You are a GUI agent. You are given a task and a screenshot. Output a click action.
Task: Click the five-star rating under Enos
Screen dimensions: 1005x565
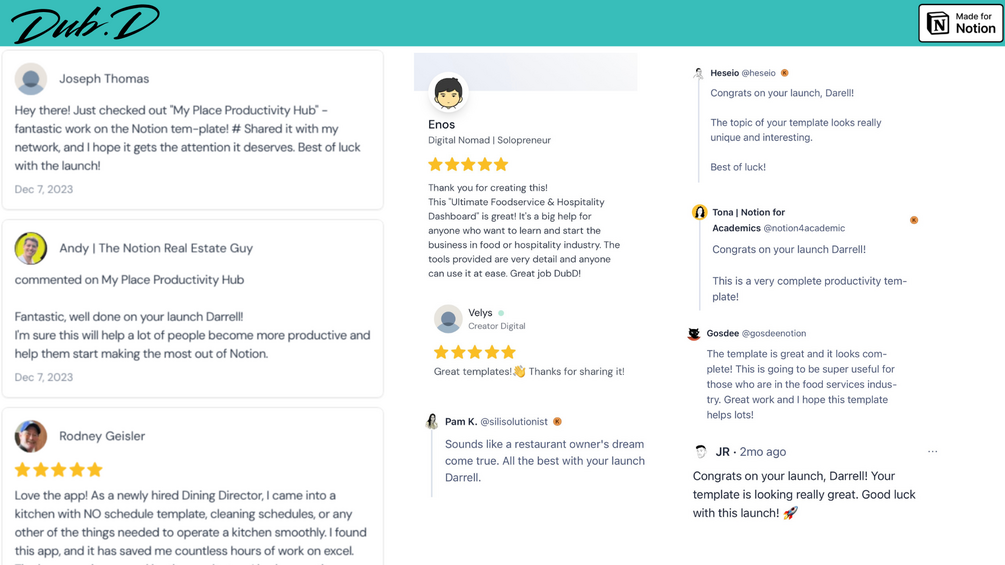point(468,164)
